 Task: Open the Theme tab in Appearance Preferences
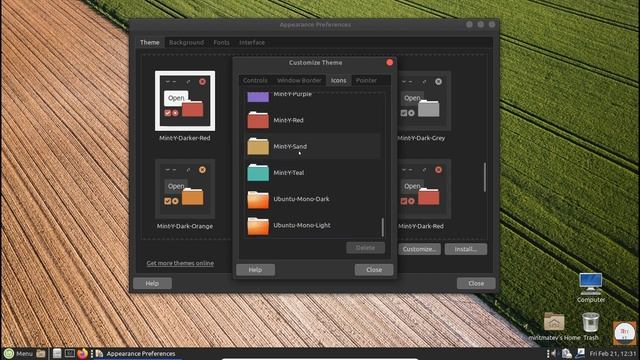(150, 42)
